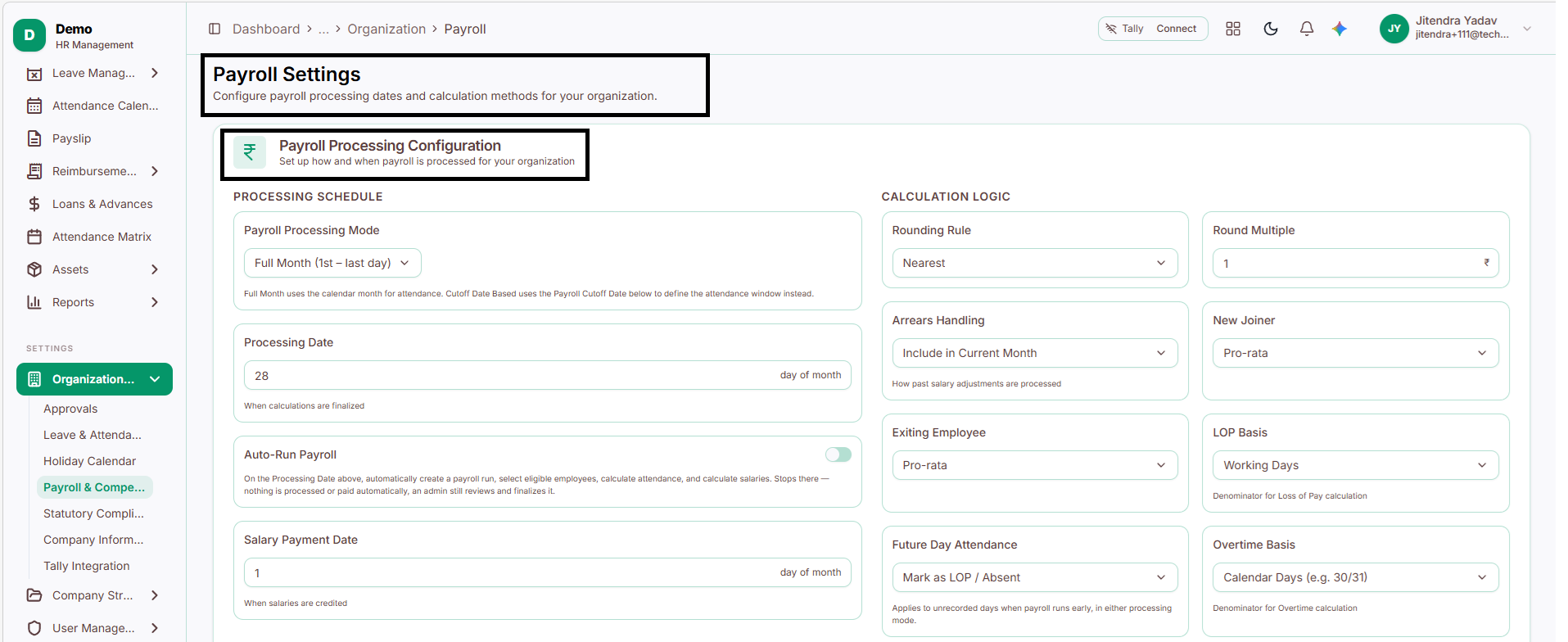The height and width of the screenshot is (642, 1568).
Task: Click the Assets box icon
Action: (x=34, y=269)
